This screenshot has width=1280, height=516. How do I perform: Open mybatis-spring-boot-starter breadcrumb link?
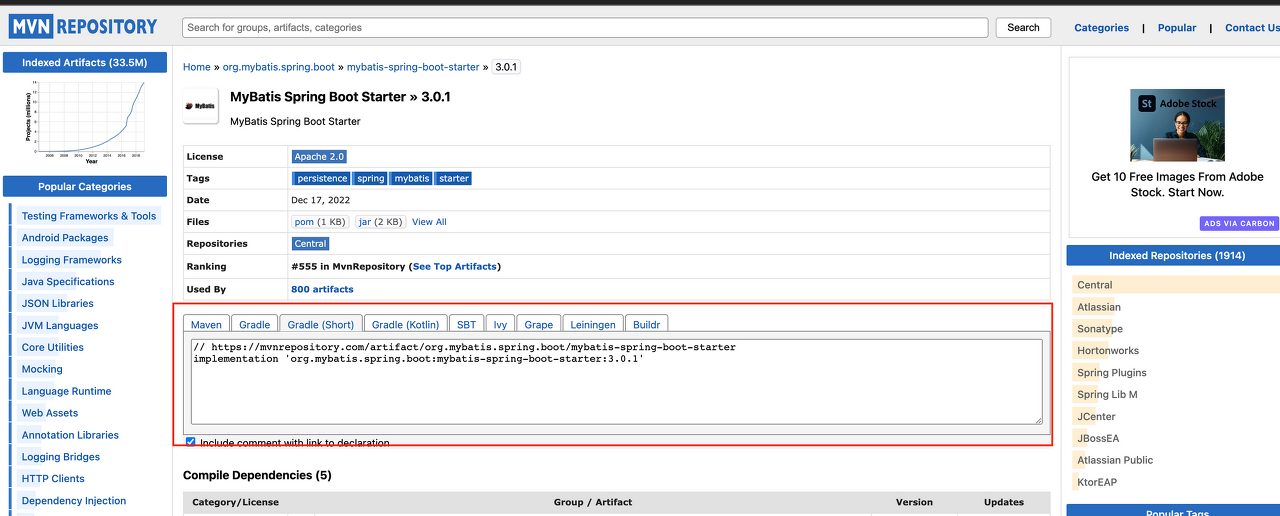[413, 67]
